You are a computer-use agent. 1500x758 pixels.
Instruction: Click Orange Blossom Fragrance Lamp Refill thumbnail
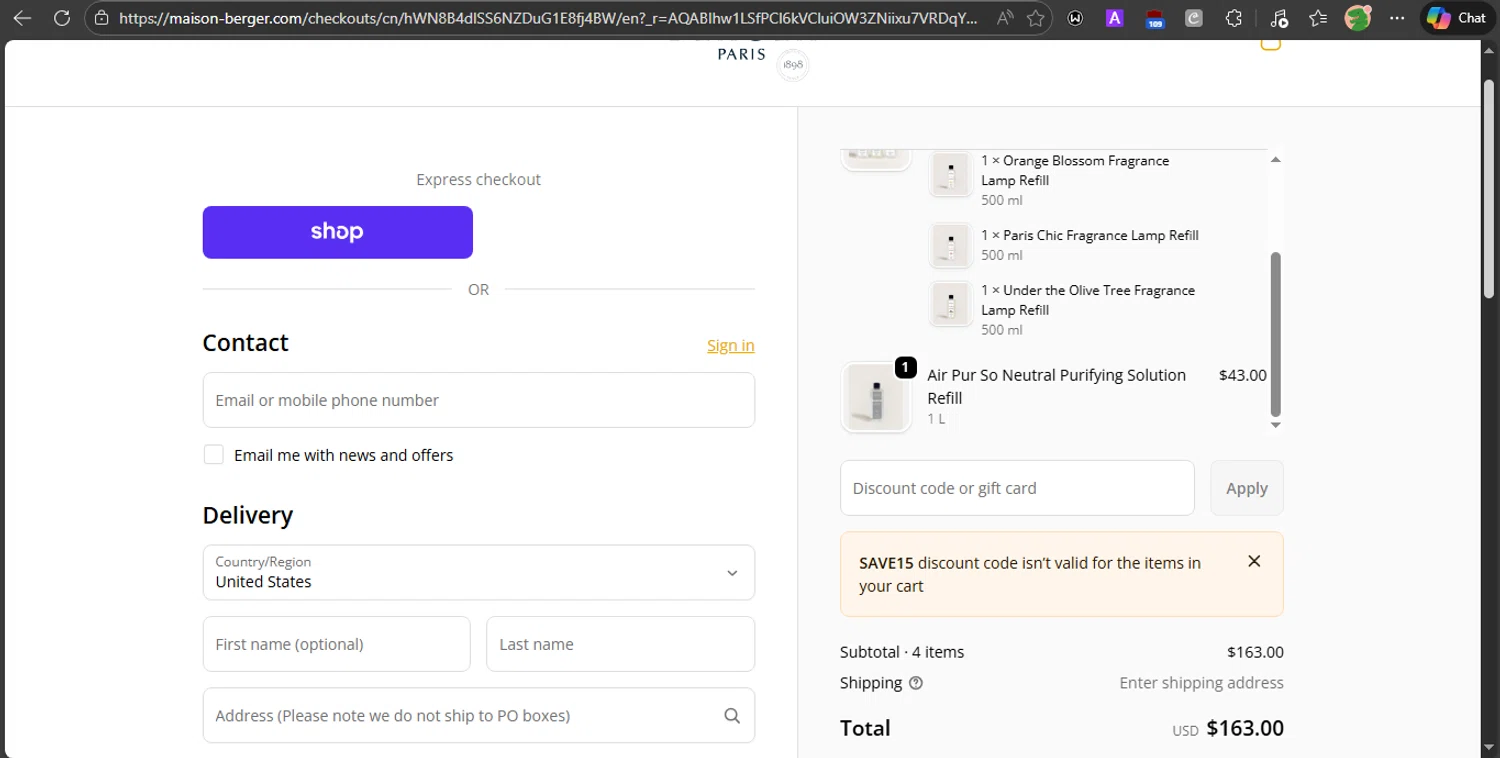(x=951, y=174)
